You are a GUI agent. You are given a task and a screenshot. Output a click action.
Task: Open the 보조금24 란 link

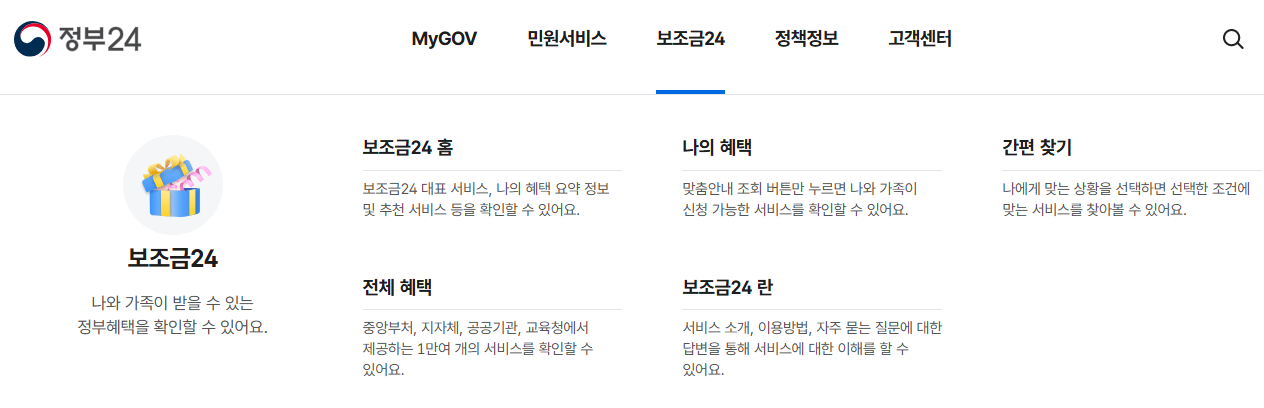728,288
